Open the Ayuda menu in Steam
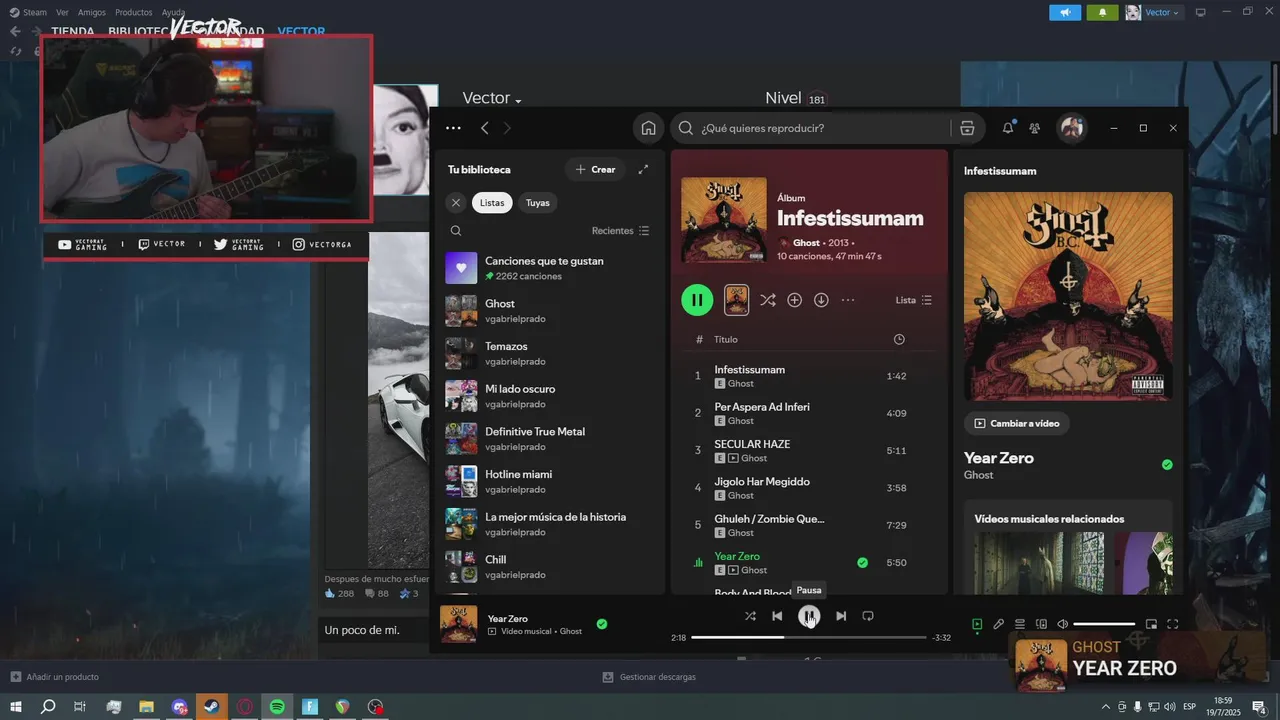Viewport: 1280px width, 720px height. 174,12
